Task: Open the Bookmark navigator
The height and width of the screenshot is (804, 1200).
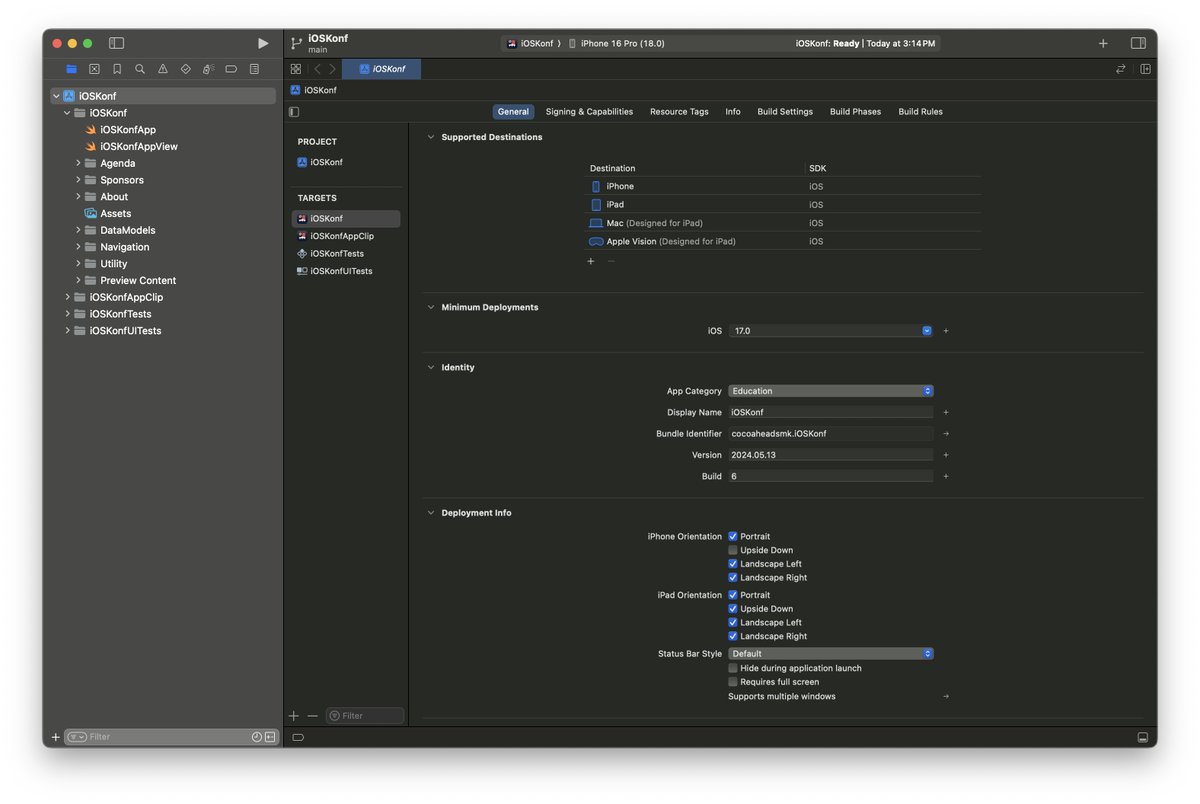Action: coord(117,69)
